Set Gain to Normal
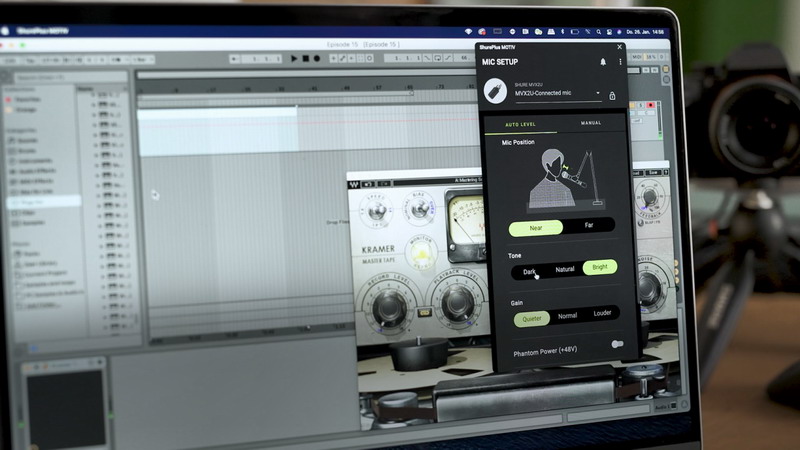The height and width of the screenshot is (450, 800). click(x=566, y=314)
